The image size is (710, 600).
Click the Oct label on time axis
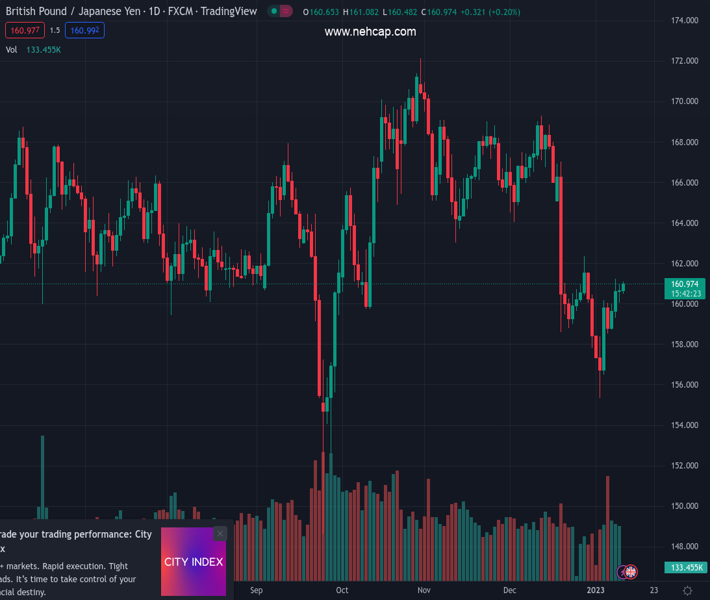343,591
